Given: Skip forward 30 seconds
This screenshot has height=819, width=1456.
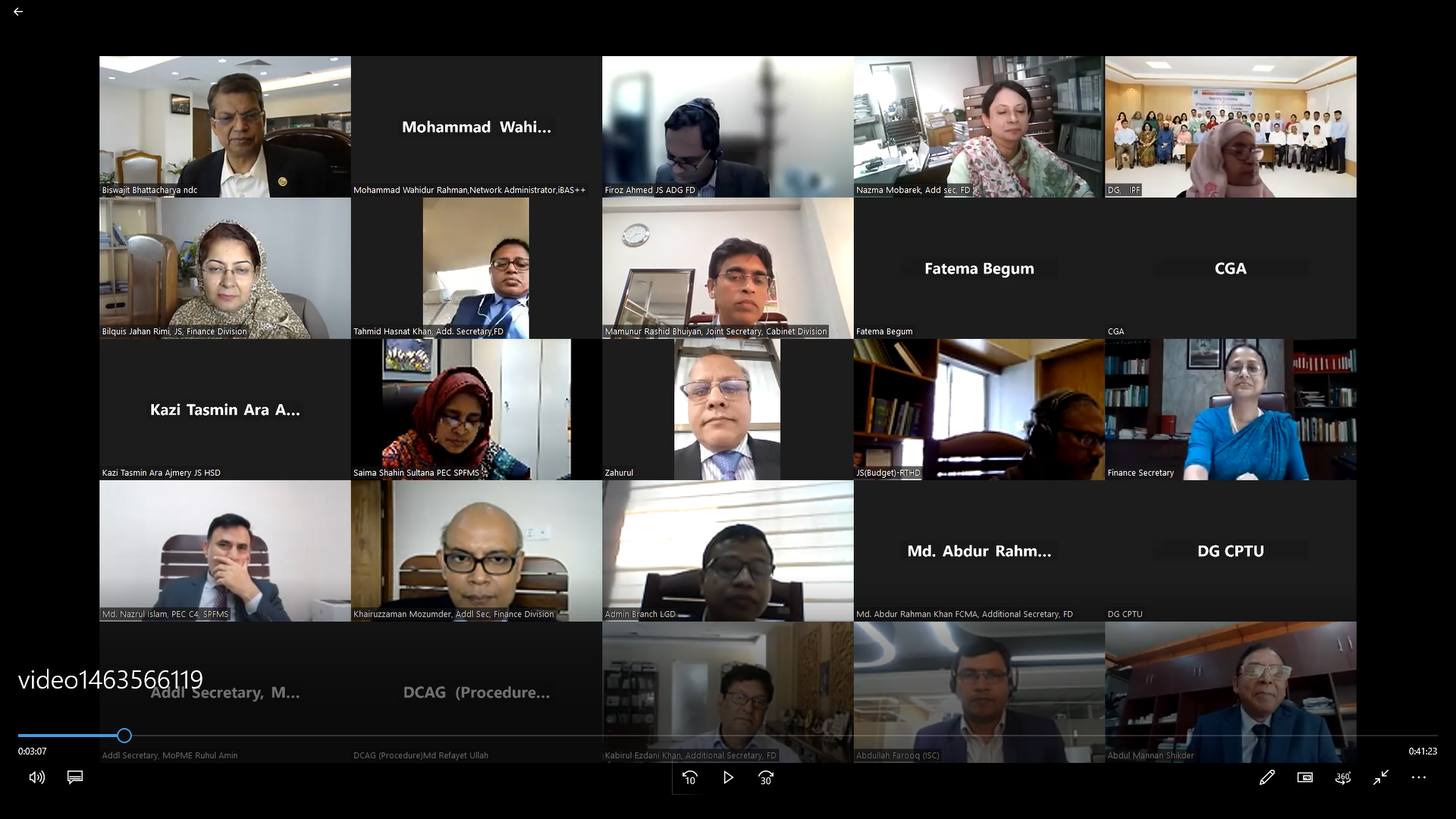Looking at the screenshot, I should (766, 778).
